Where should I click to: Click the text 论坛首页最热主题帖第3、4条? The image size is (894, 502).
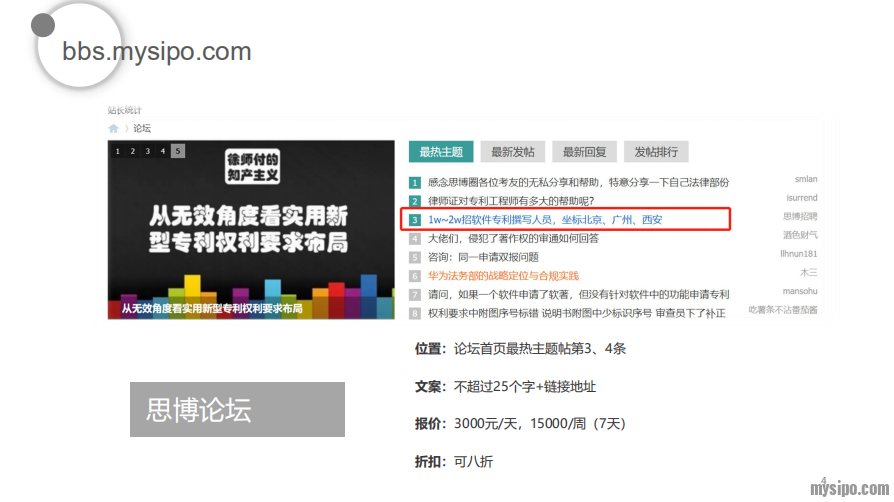pyautogui.click(x=540, y=349)
